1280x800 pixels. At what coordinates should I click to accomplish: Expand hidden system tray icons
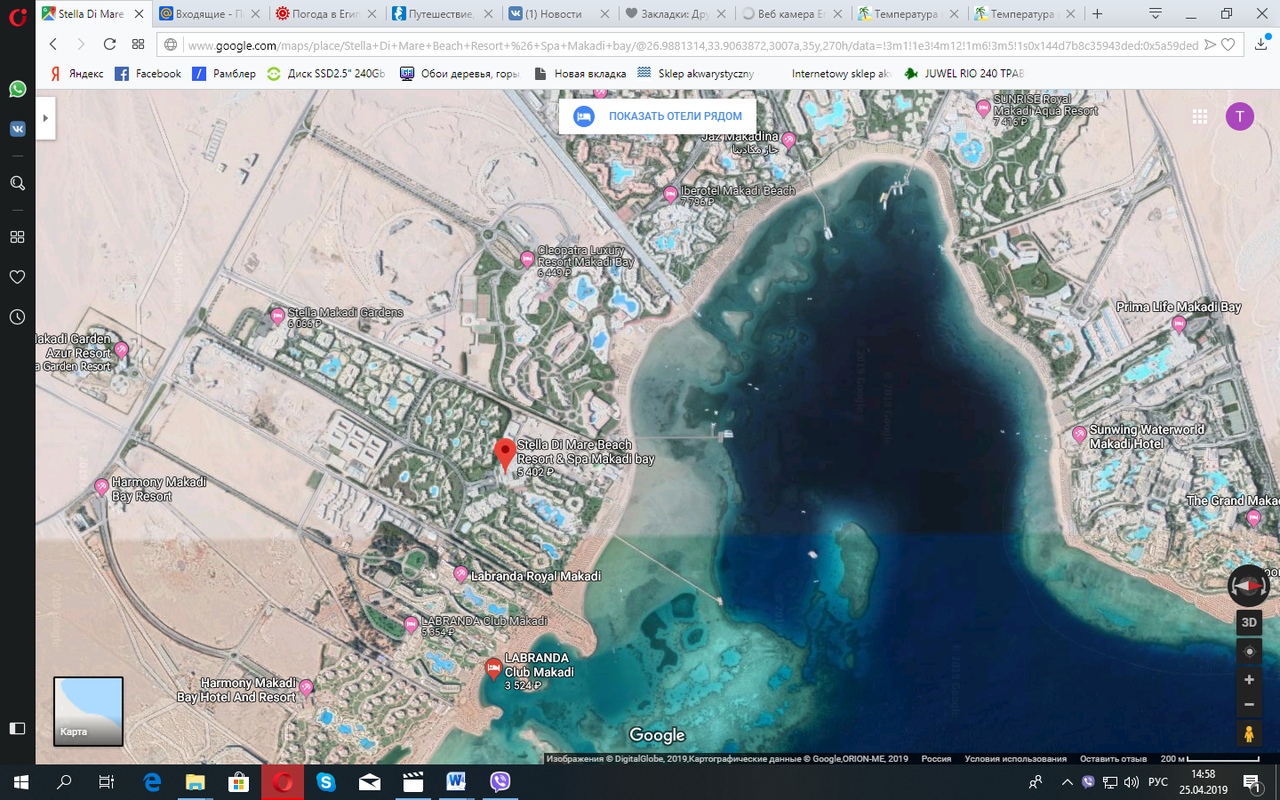click(x=1068, y=782)
